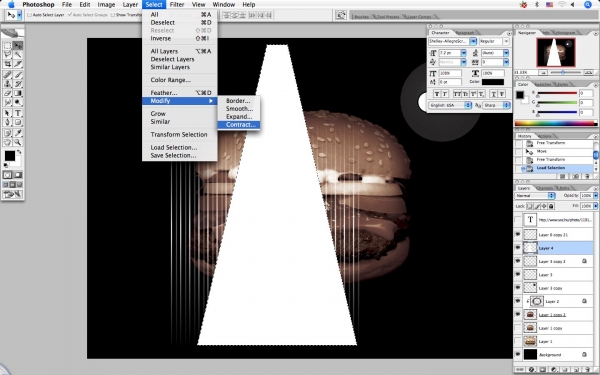Select the Pen tool
Image resolution: width=600 pixels, height=375 pixels.
pos(7,122)
